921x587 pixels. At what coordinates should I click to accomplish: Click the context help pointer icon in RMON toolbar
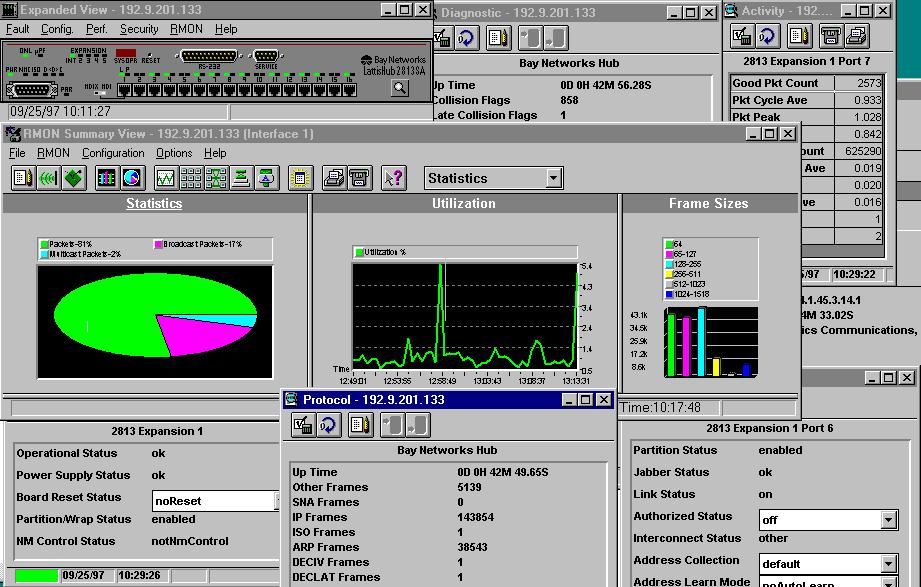click(x=394, y=178)
